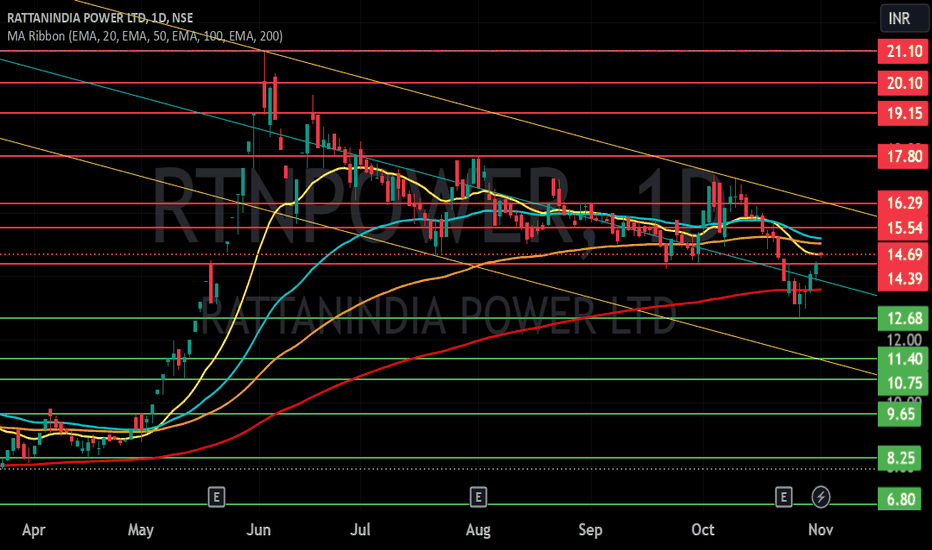This screenshot has width=932, height=550.
Task: Click the 10.75 green support label
Action: pos(903,383)
